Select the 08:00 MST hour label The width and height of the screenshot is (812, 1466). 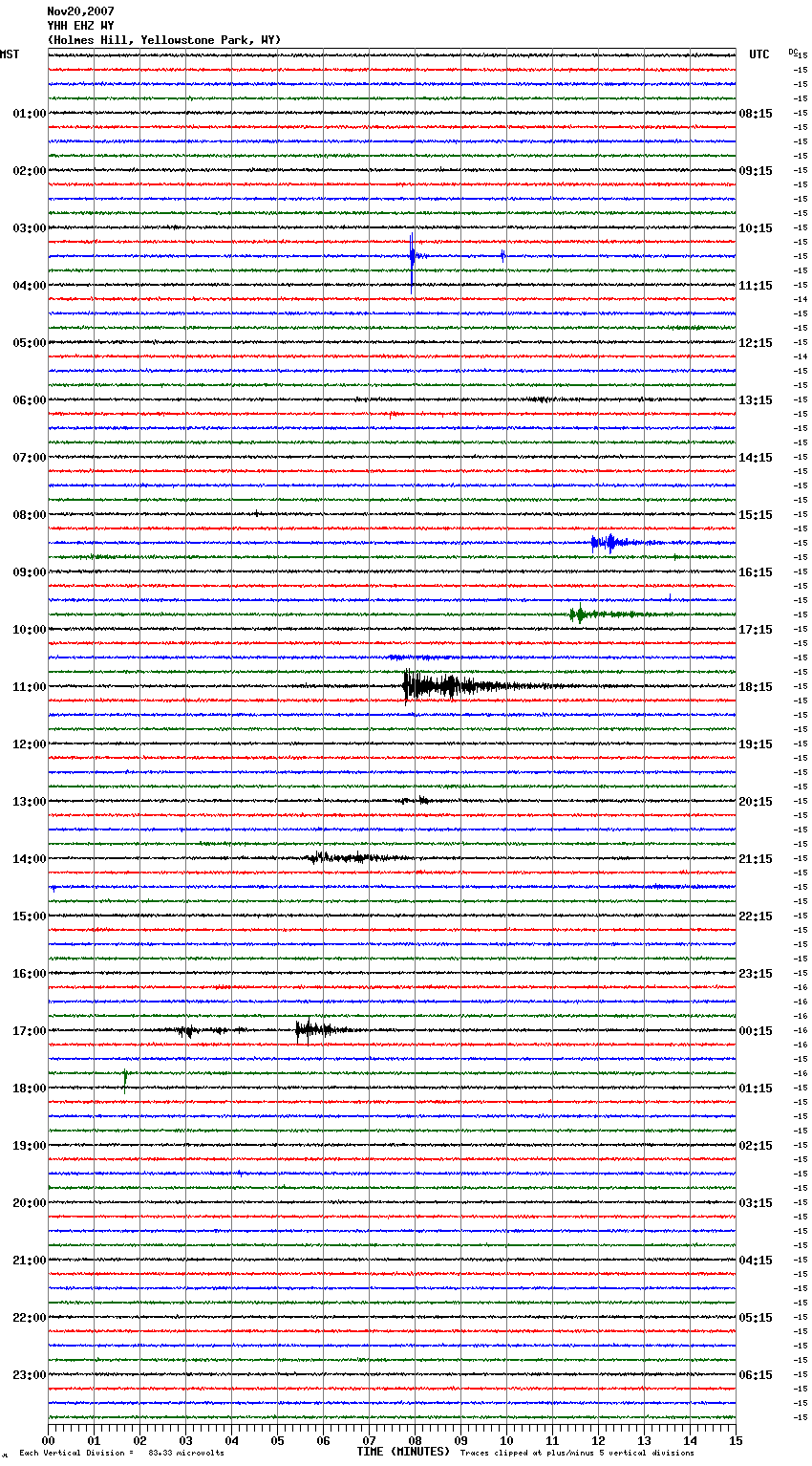click(29, 515)
